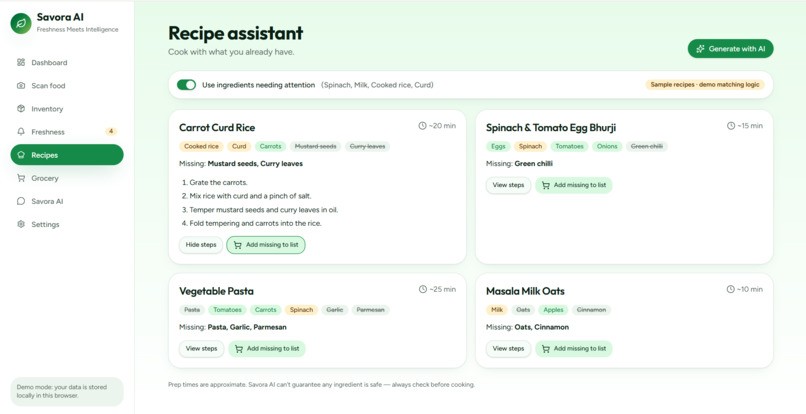
Task: Click the Oats ingredient tag
Action: 523,310
